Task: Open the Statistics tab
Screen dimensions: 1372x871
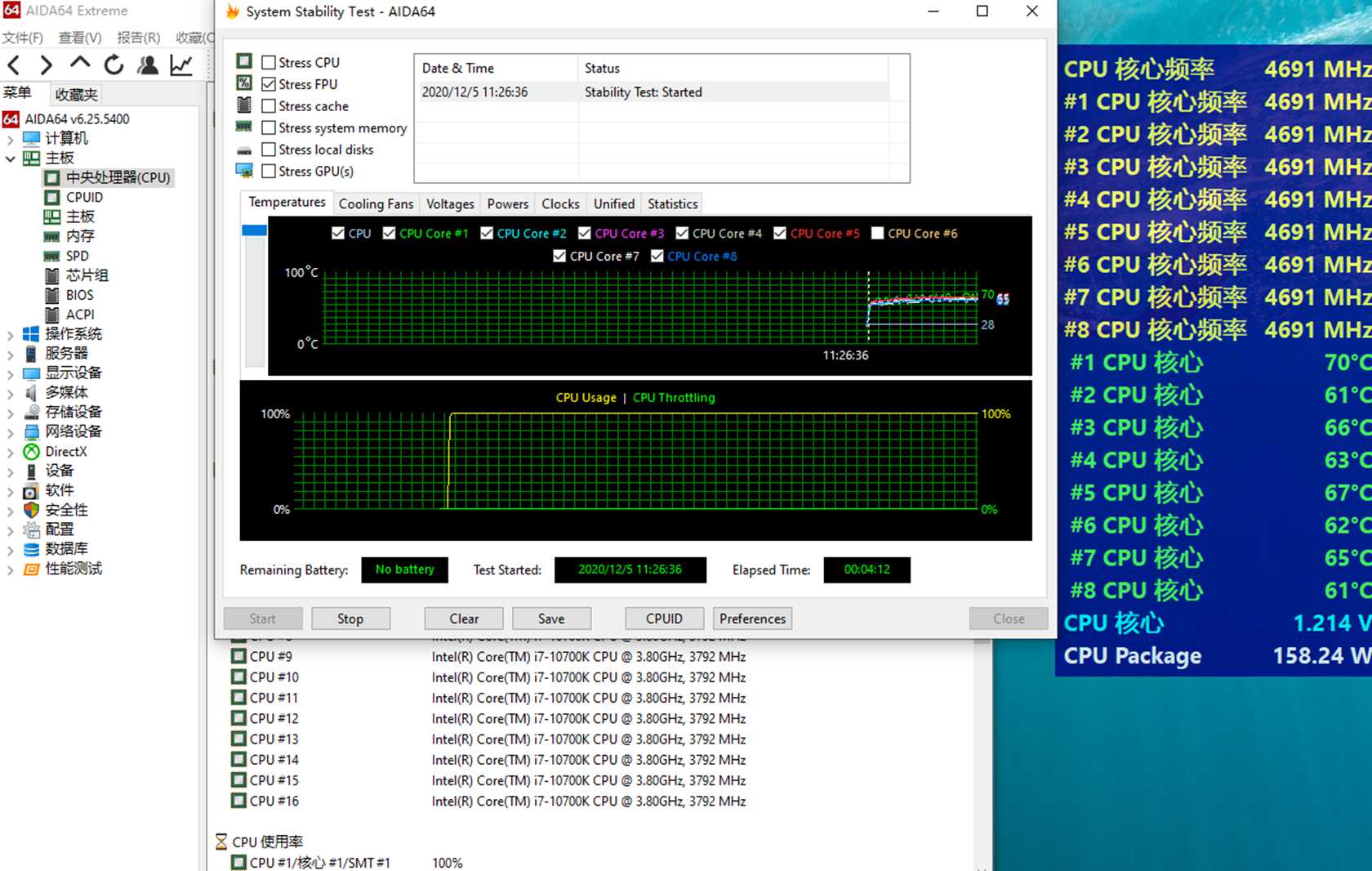Action: 672,204
